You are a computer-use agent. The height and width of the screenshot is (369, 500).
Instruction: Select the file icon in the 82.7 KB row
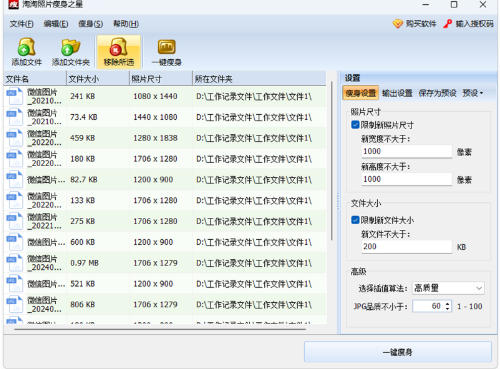14,180
